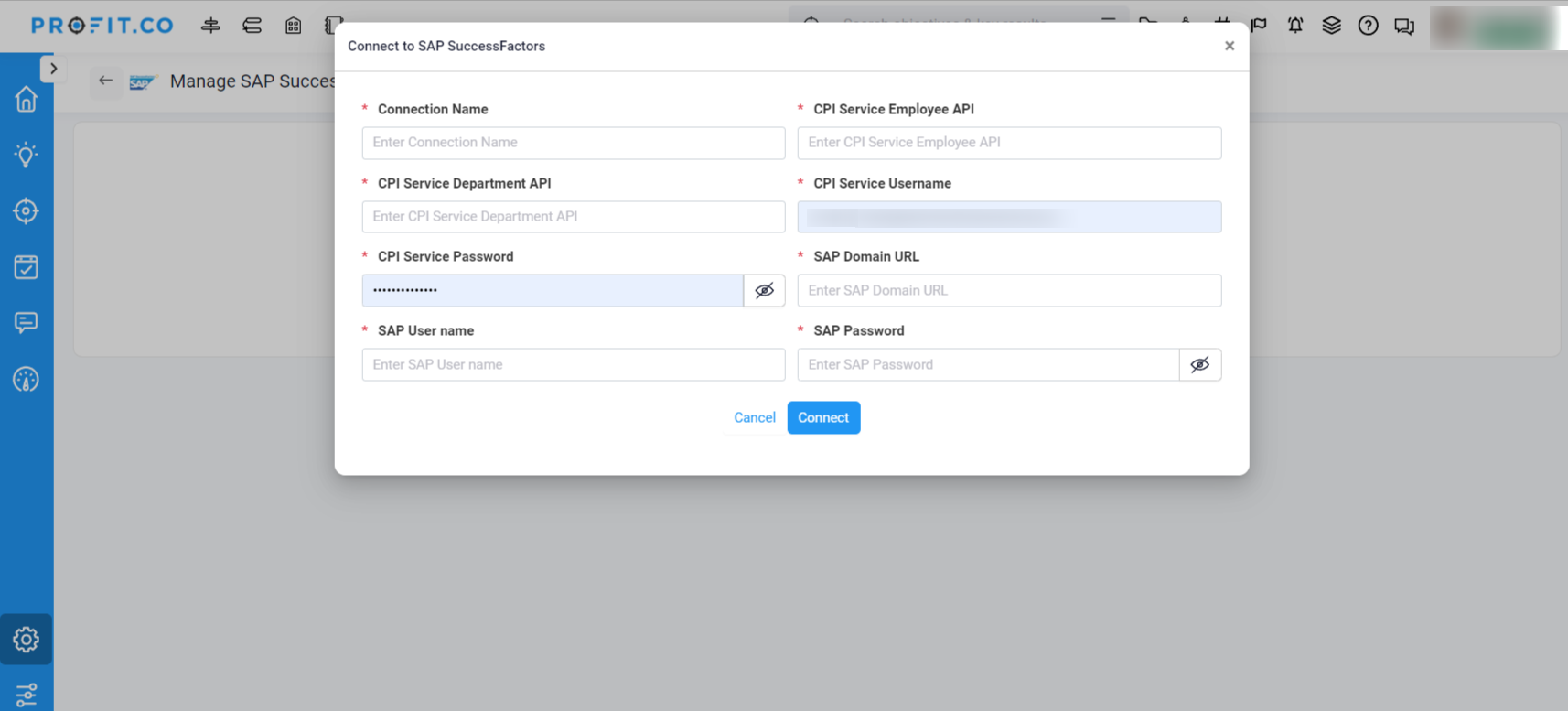Click the Connection Name input field
1568x711 pixels.
pyautogui.click(x=573, y=143)
